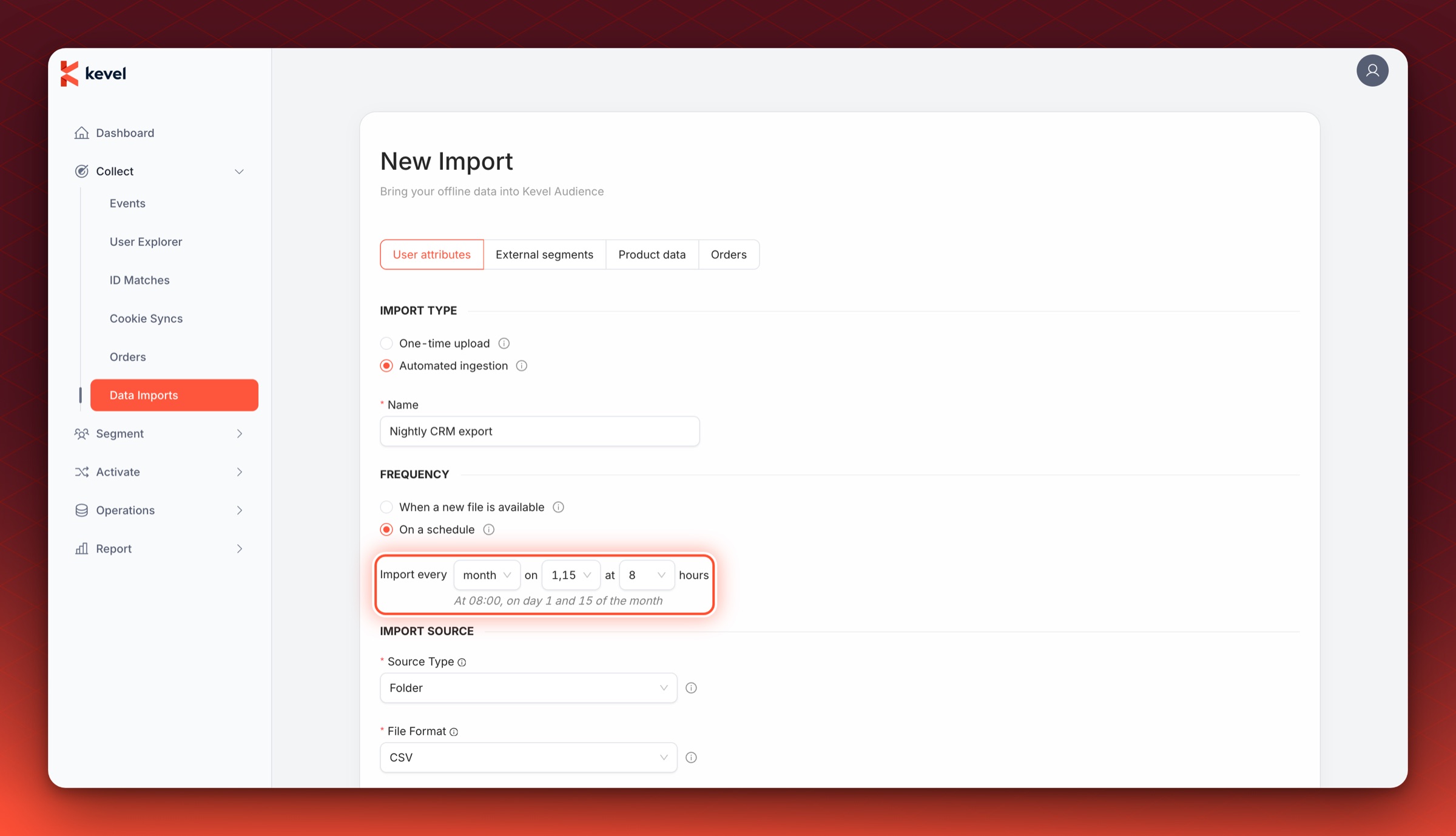Expand the Report menu chevron
The height and width of the screenshot is (836, 1456).
(239, 549)
